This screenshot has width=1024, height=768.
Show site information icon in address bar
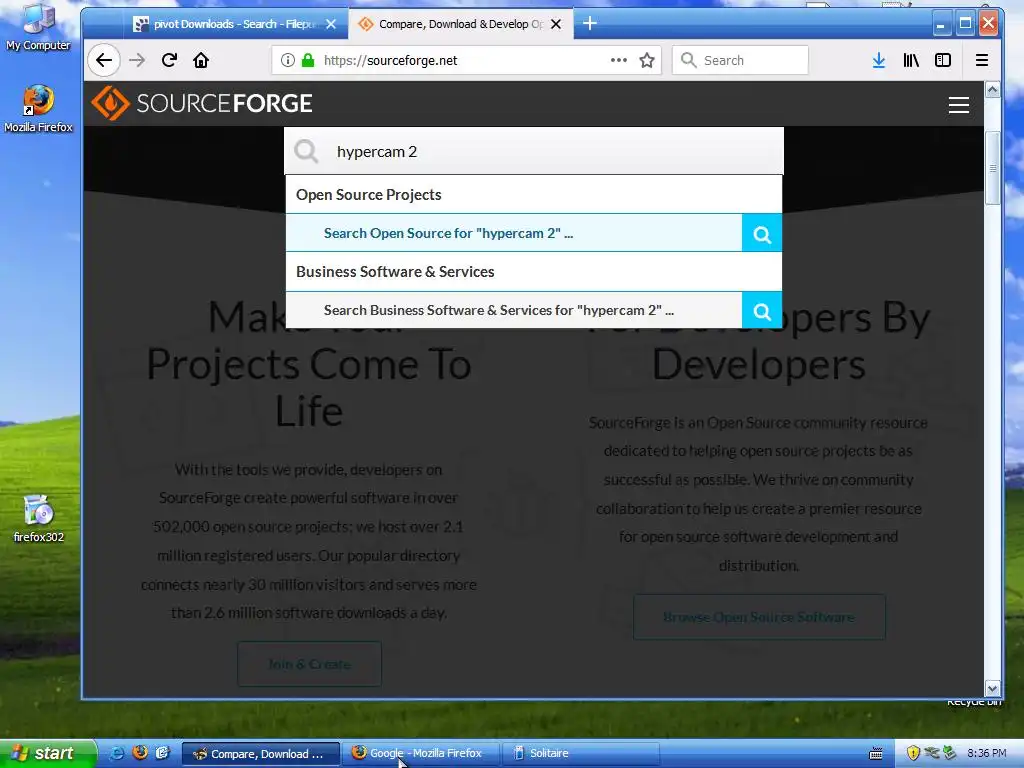(x=287, y=61)
